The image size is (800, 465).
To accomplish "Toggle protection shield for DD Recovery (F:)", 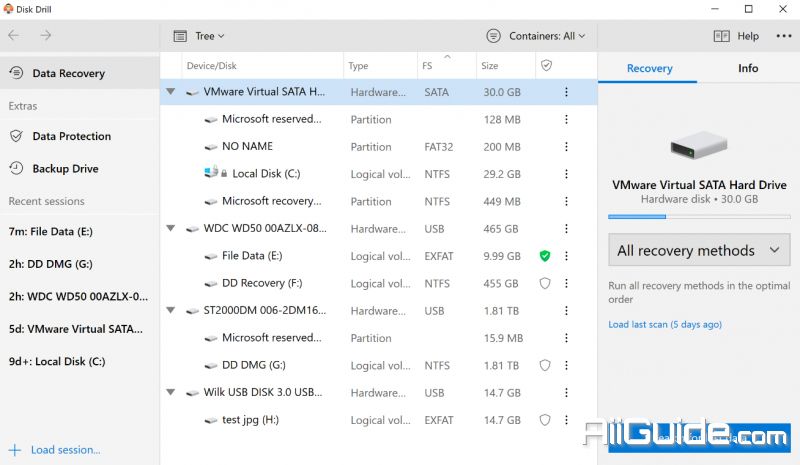I will pos(545,283).
